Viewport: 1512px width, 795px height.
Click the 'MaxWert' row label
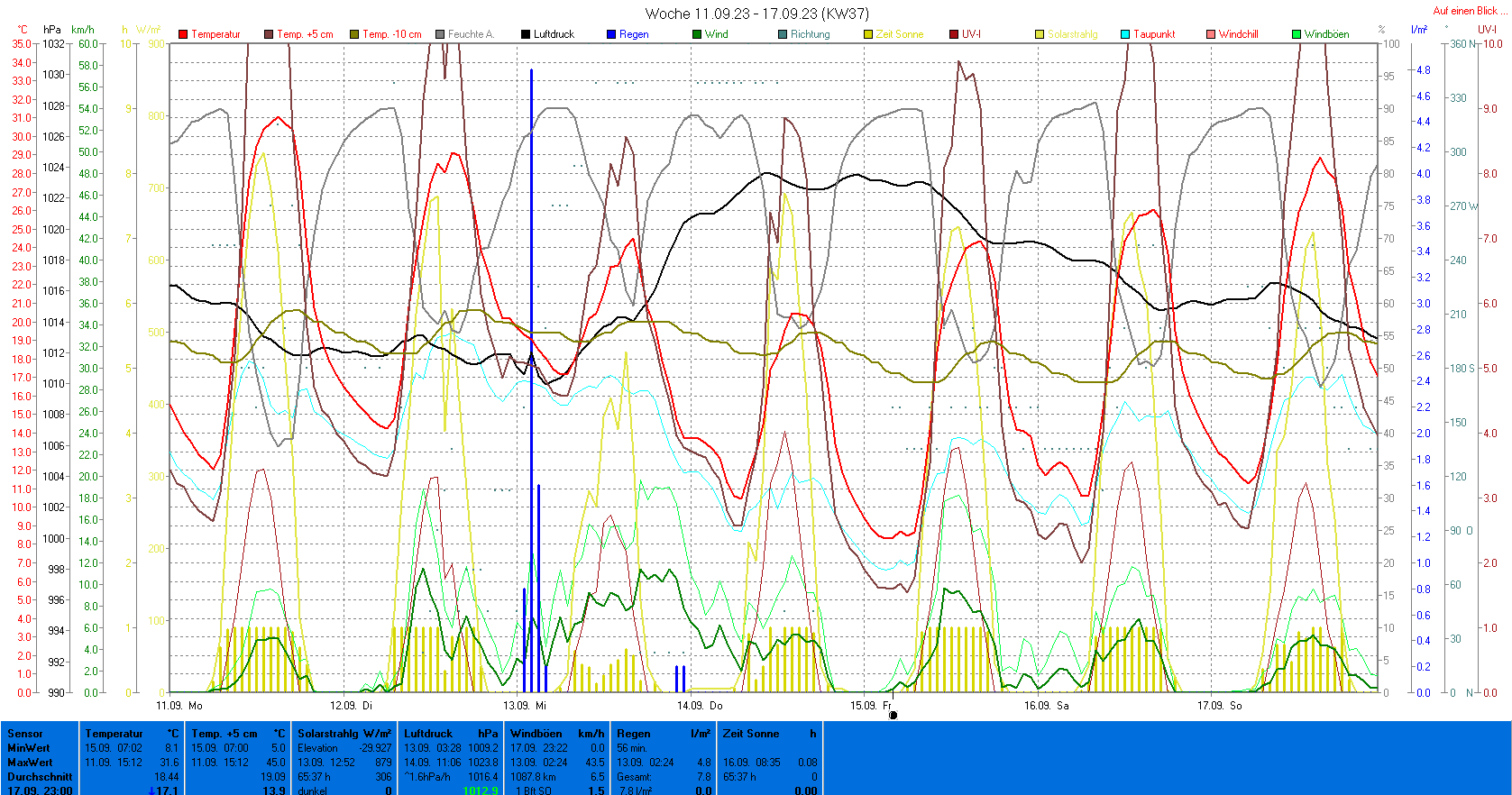[30, 763]
